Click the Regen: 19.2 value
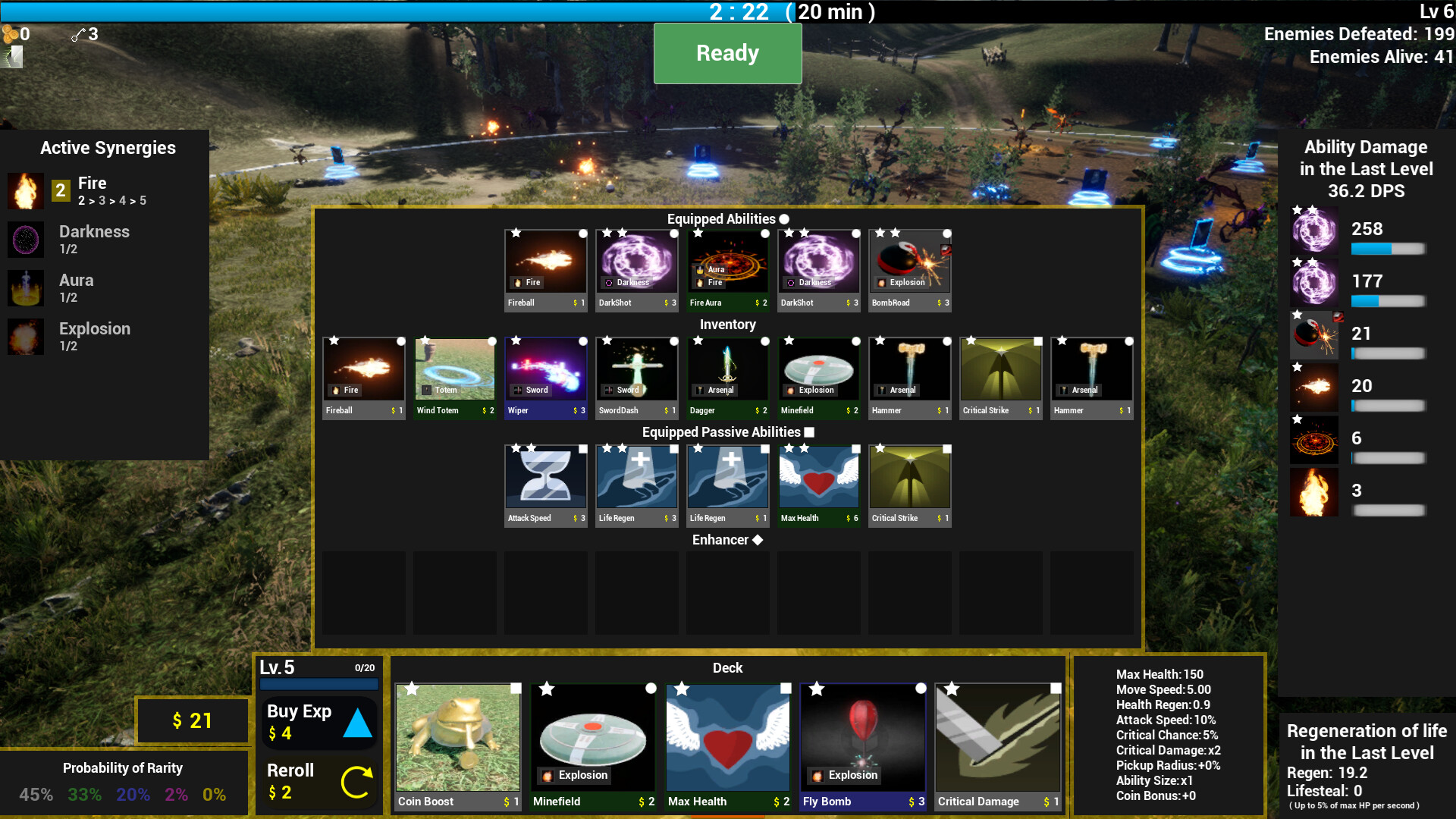The height and width of the screenshot is (819, 1456). point(1326,773)
